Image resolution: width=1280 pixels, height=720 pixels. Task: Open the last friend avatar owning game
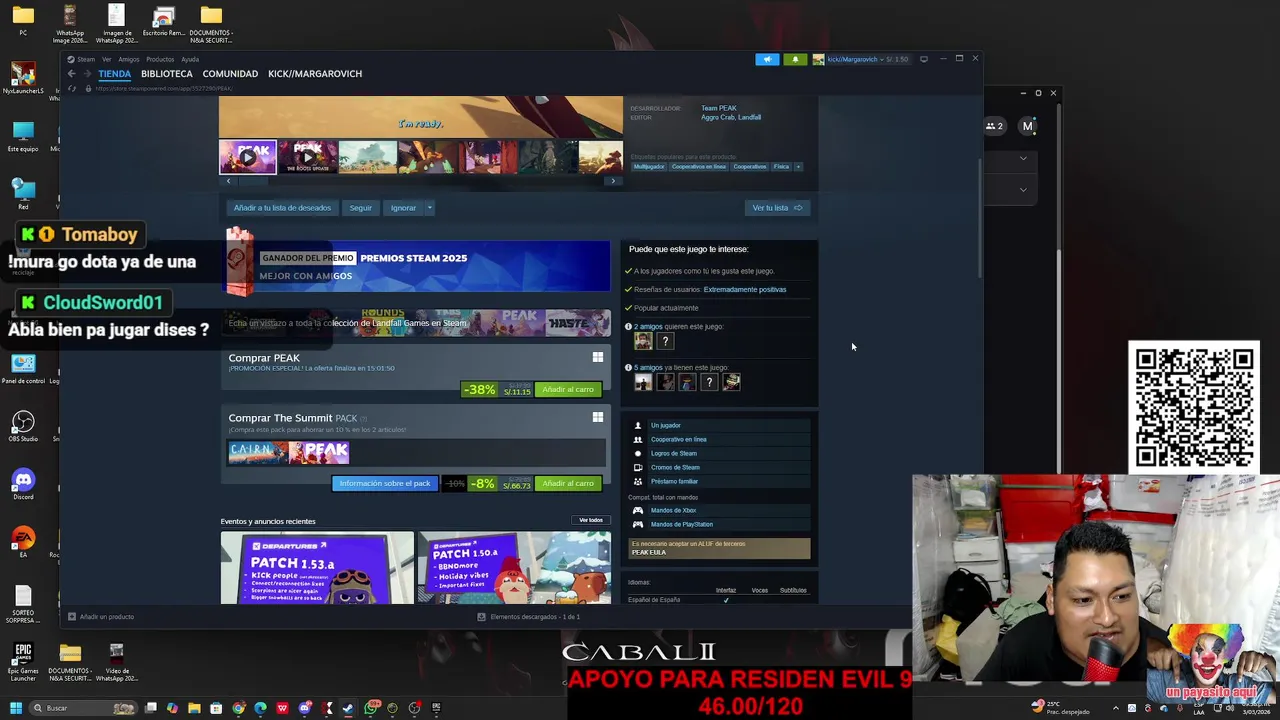click(732, 382)
